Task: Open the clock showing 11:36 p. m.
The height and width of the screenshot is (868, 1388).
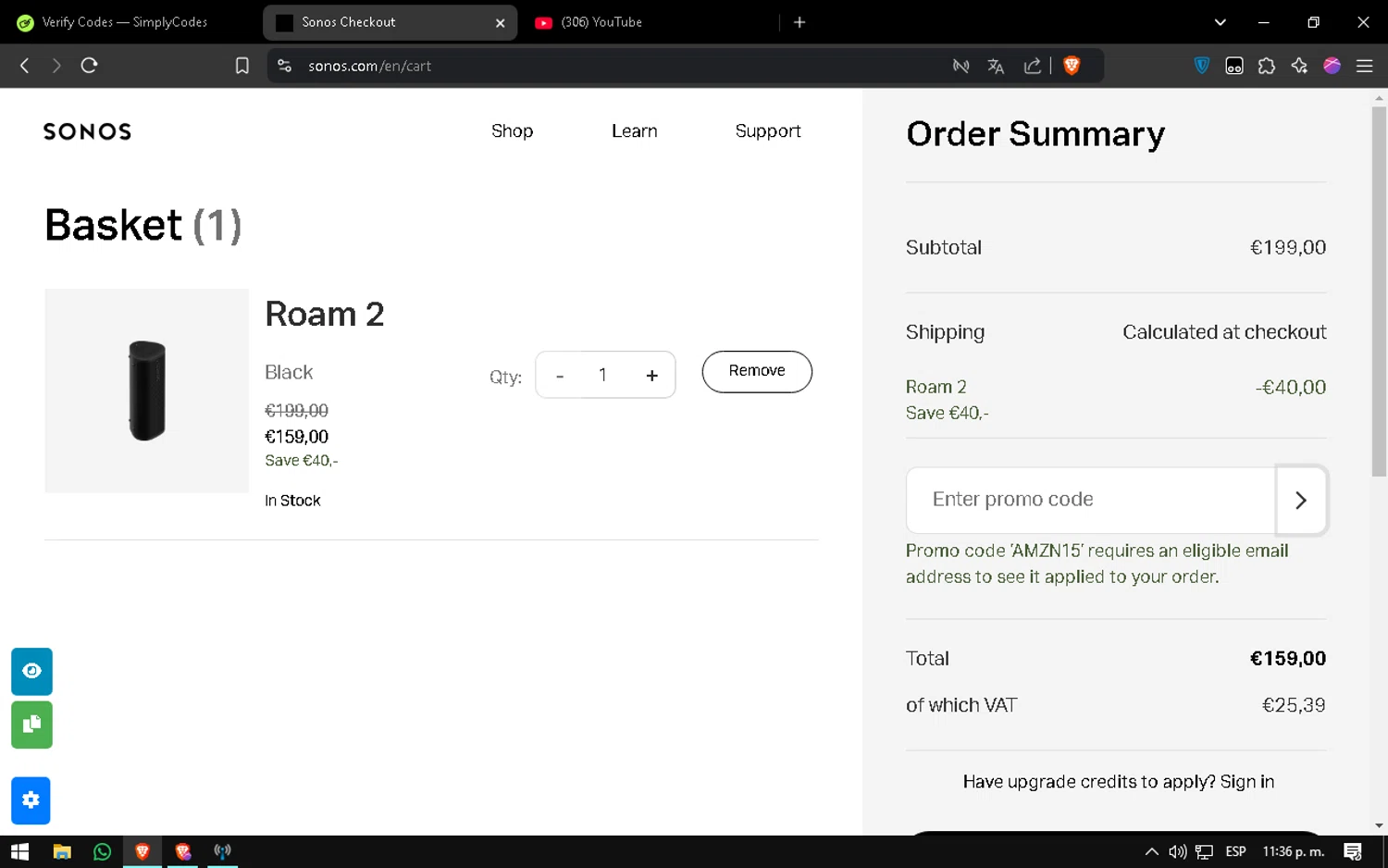Action: pyautogui.click(x=1294, y=851)
